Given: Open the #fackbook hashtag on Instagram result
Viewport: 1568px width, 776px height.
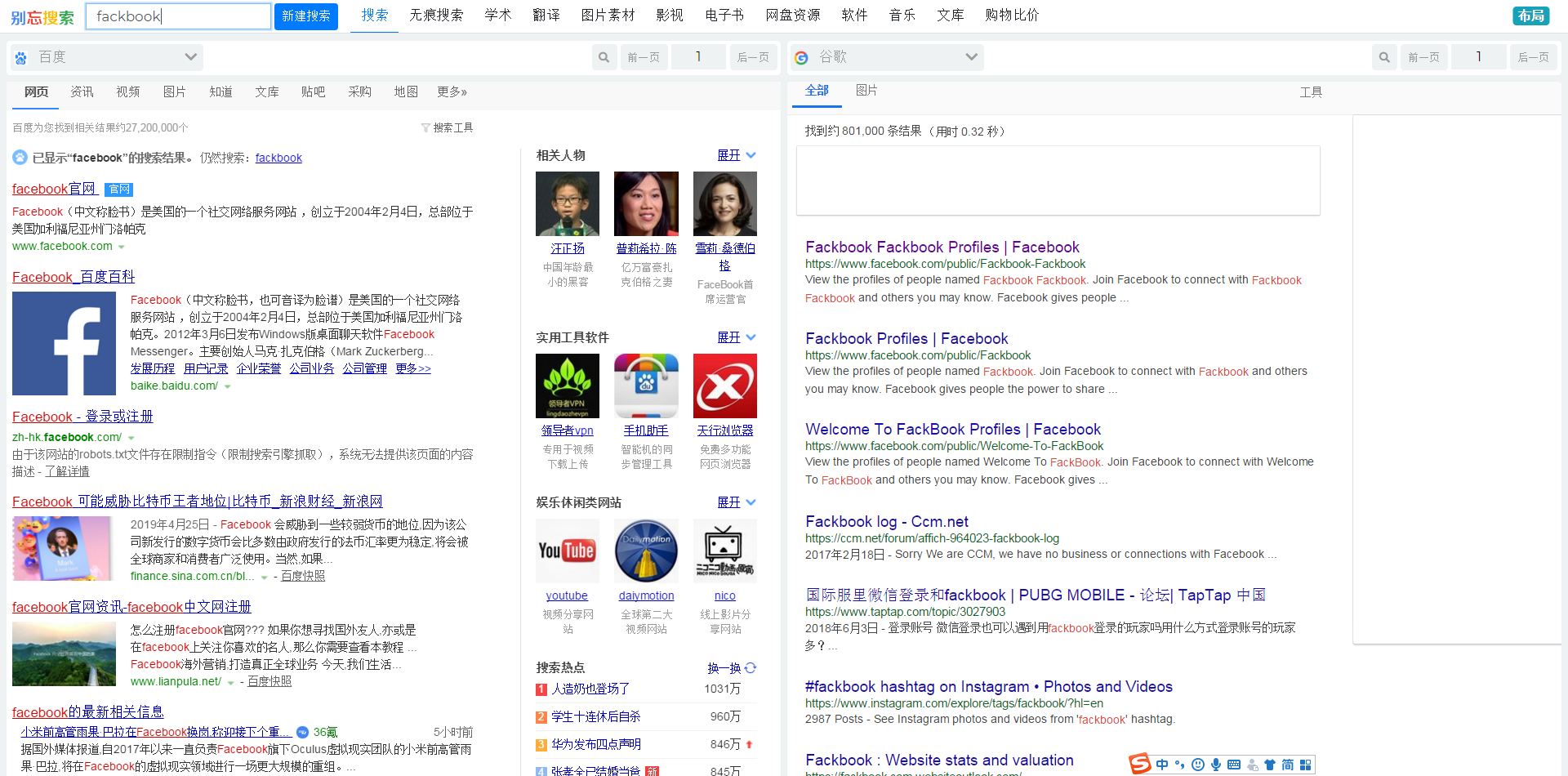Looking at the screenshot, I should point(988,686).
